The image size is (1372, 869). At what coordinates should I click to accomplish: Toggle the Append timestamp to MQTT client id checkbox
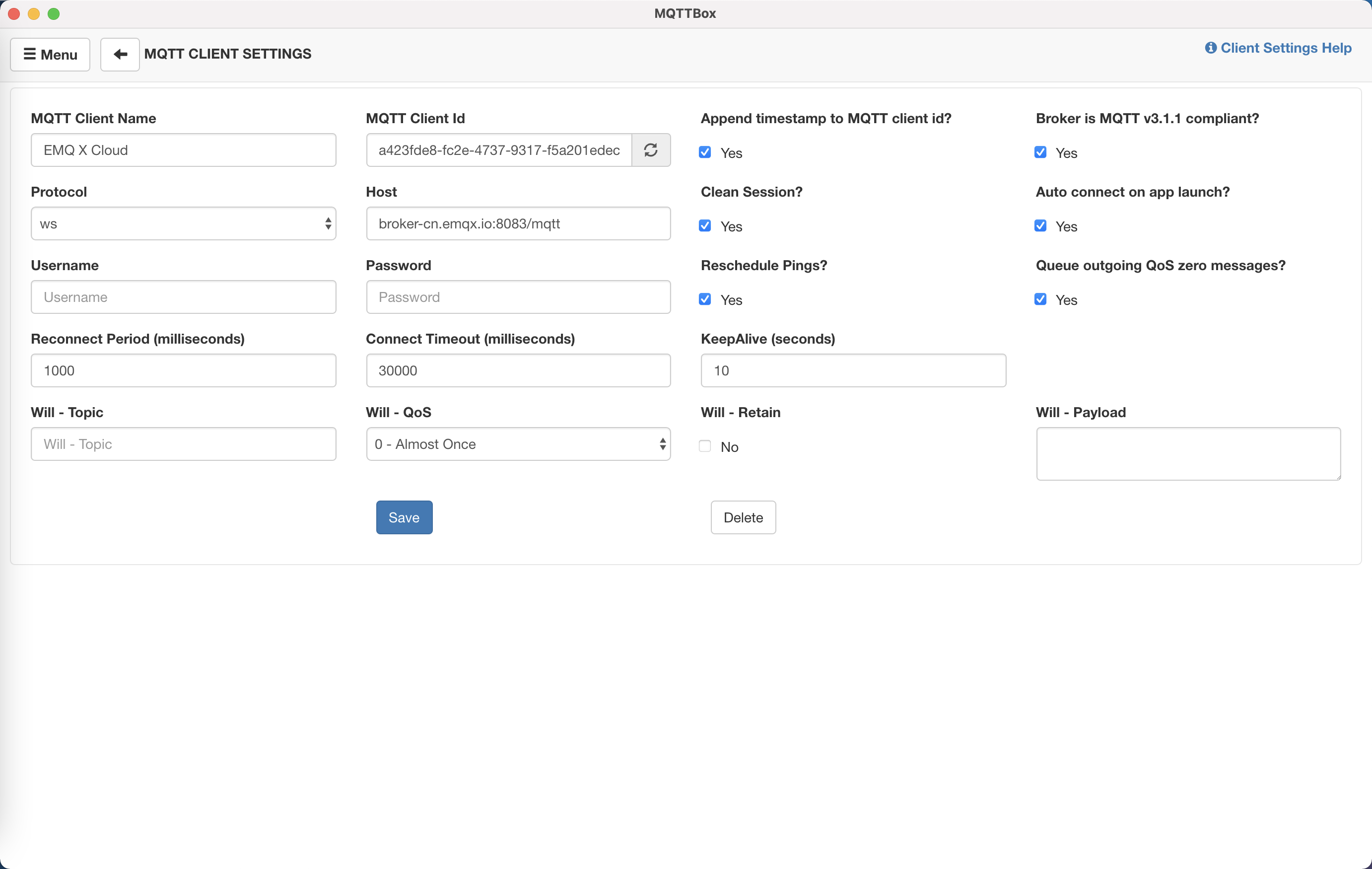coord(707,151)
